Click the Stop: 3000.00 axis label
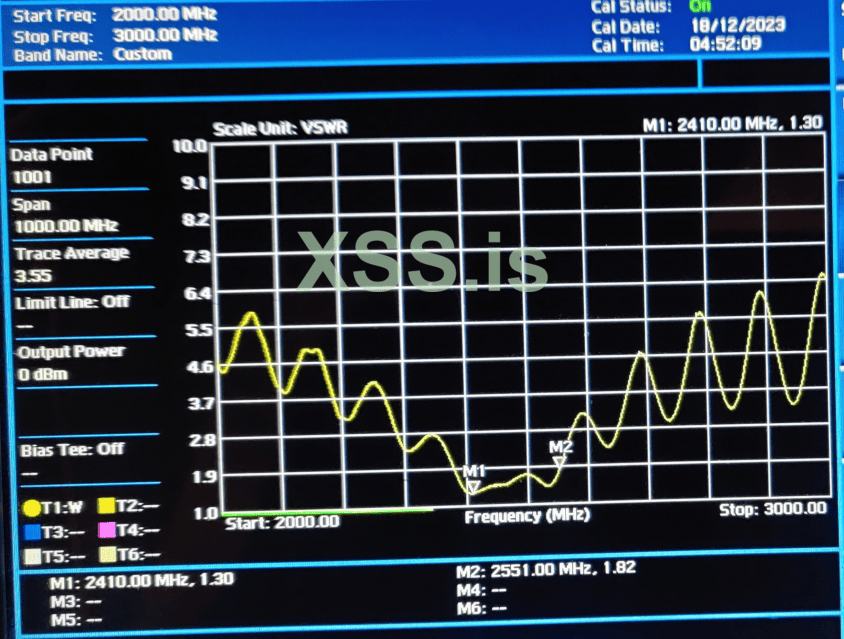The image size is (844, 639). [x=772, y=509]
